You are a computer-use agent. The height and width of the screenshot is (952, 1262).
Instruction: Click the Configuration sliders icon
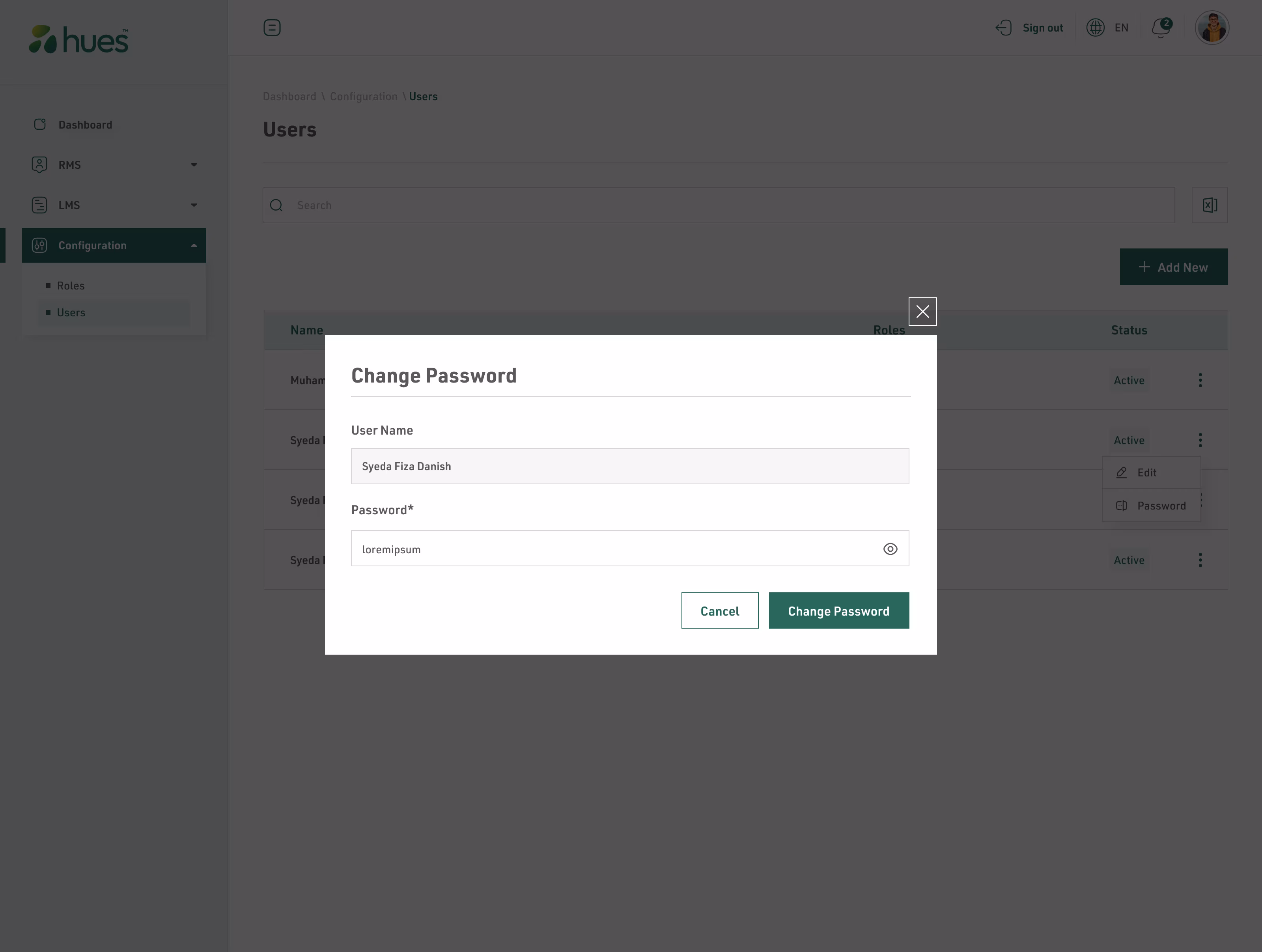[39, 245]
